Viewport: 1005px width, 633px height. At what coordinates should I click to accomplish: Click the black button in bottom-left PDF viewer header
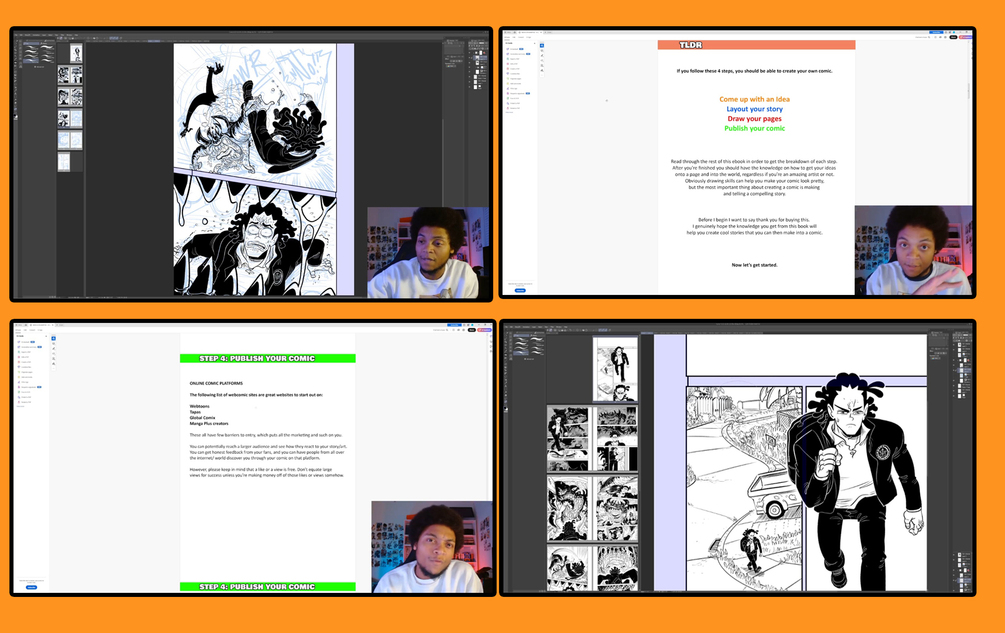point(472,330)
